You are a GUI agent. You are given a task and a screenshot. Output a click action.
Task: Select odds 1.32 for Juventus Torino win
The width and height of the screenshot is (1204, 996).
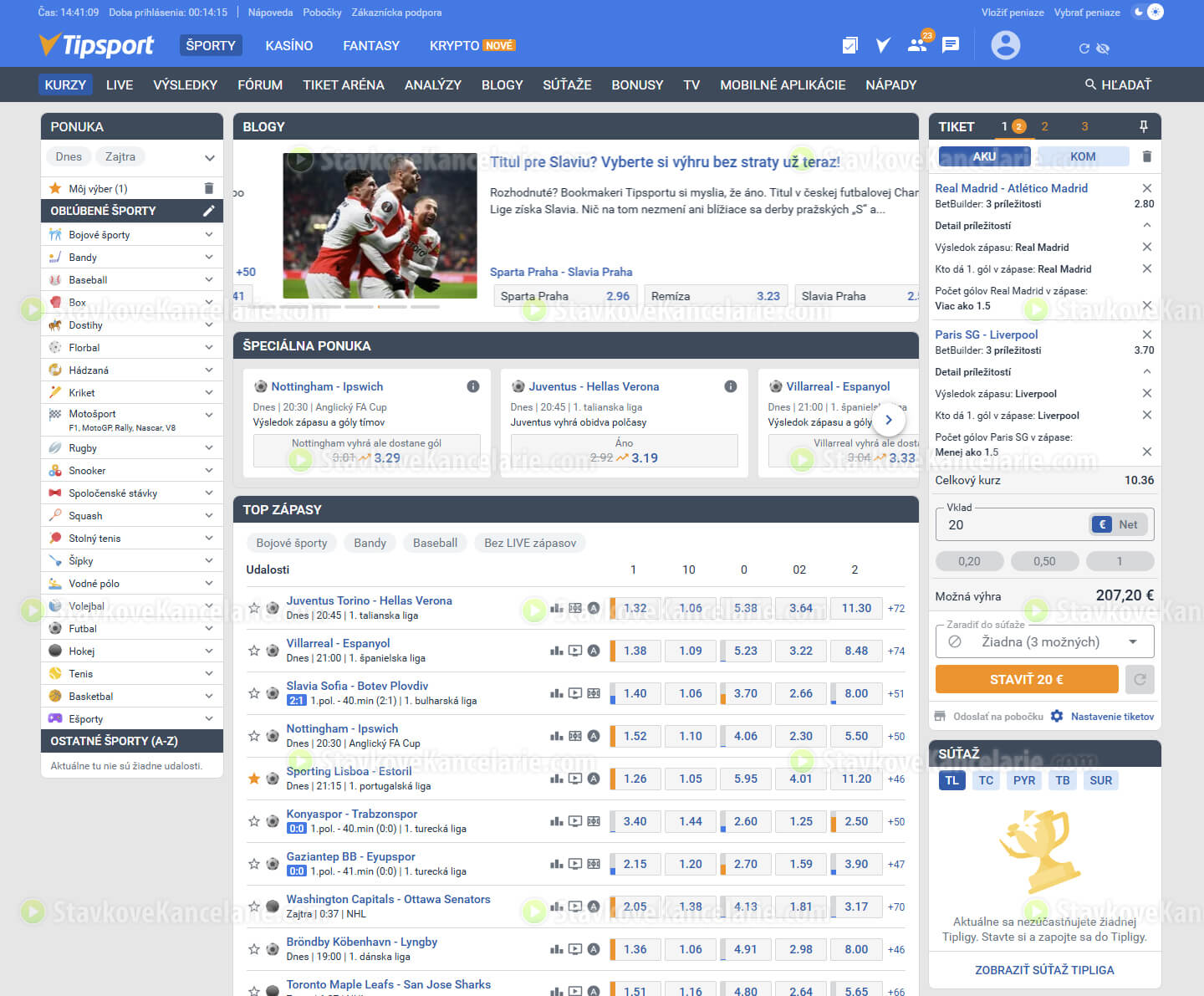(x=635, y=608)
